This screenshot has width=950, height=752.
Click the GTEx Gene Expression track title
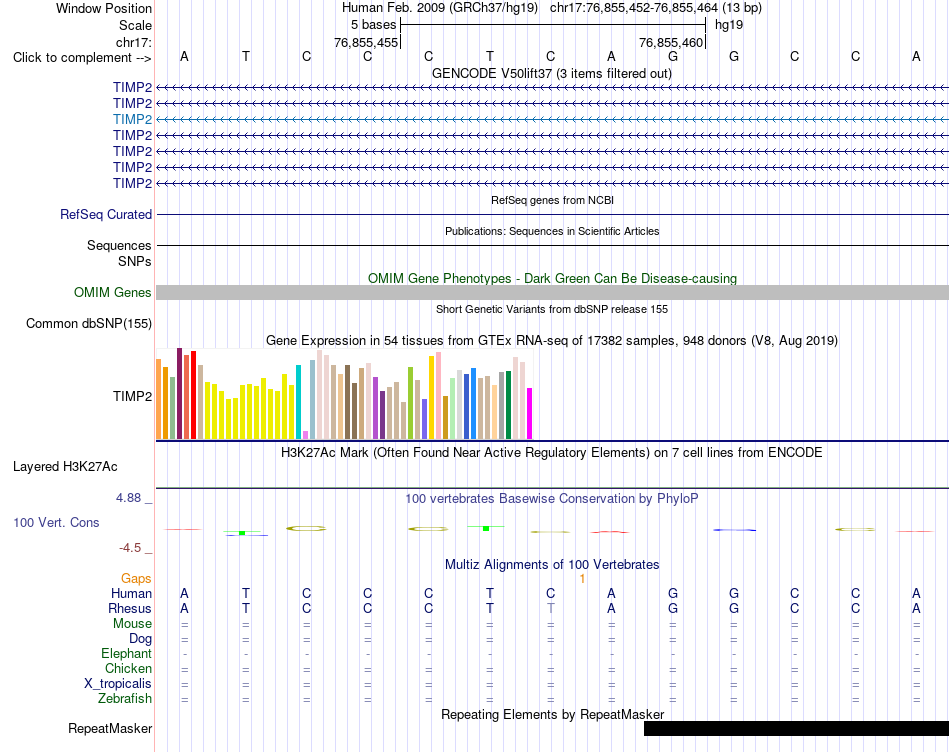pyautogui.click(x=552, y=341)
